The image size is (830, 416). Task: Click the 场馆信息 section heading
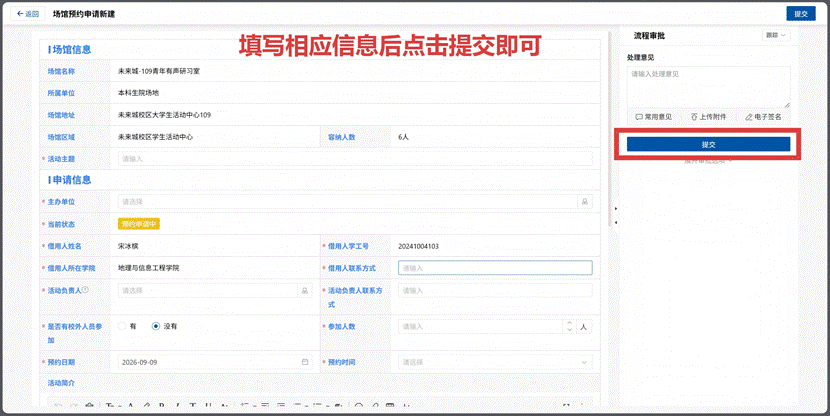70,50
